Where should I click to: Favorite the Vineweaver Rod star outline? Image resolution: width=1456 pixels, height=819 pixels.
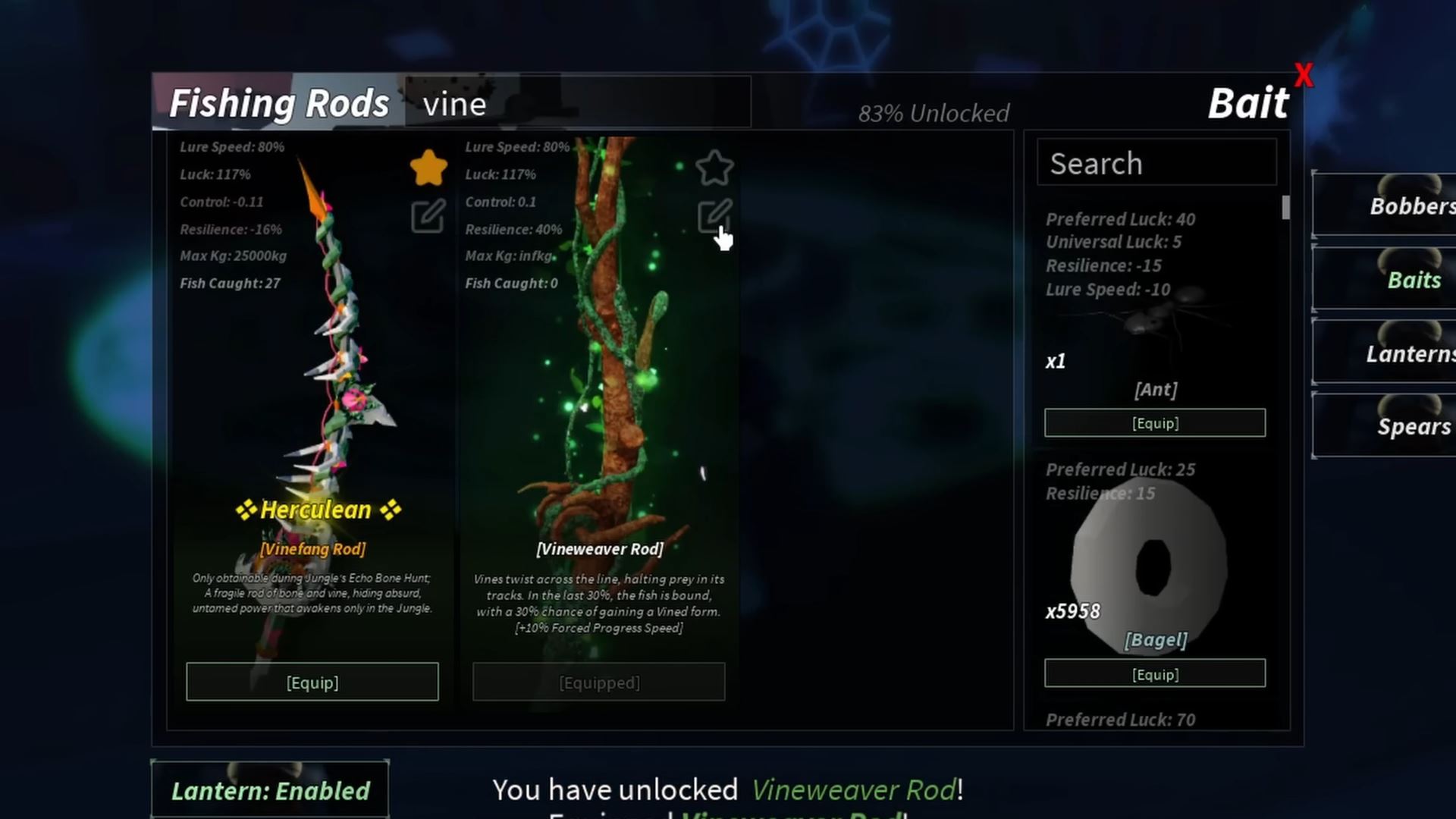714,168
